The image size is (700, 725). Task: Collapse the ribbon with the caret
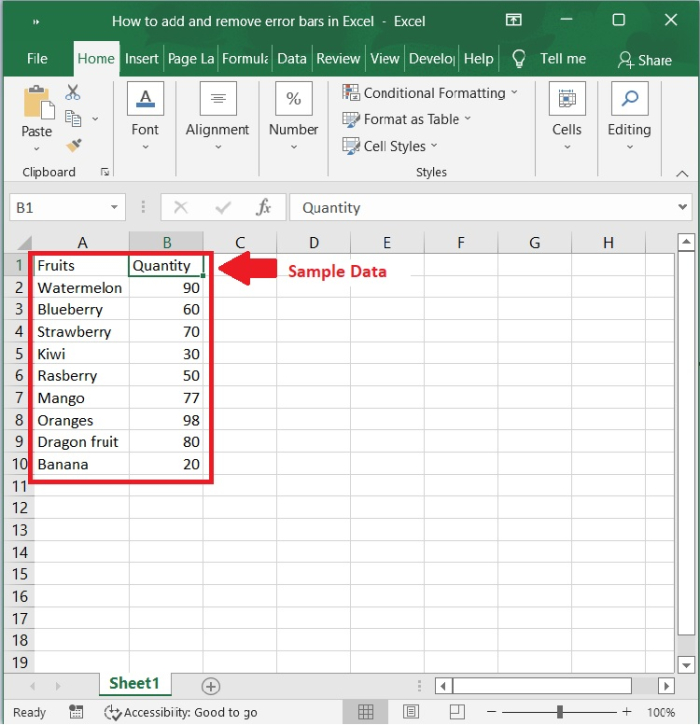pyautogui.click(x=682, y=174)
